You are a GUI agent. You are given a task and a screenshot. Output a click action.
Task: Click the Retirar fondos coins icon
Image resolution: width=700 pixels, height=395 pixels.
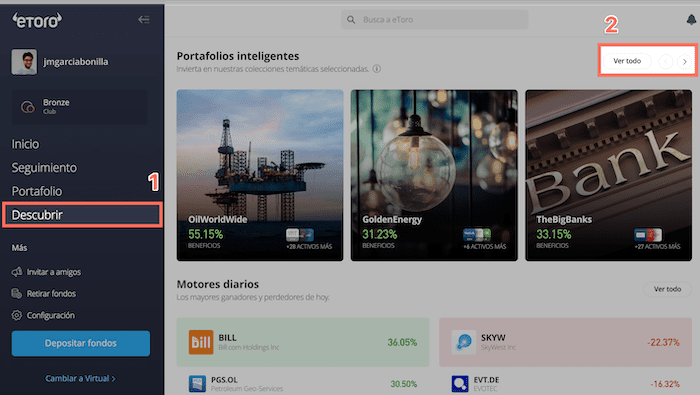(17, 293)
